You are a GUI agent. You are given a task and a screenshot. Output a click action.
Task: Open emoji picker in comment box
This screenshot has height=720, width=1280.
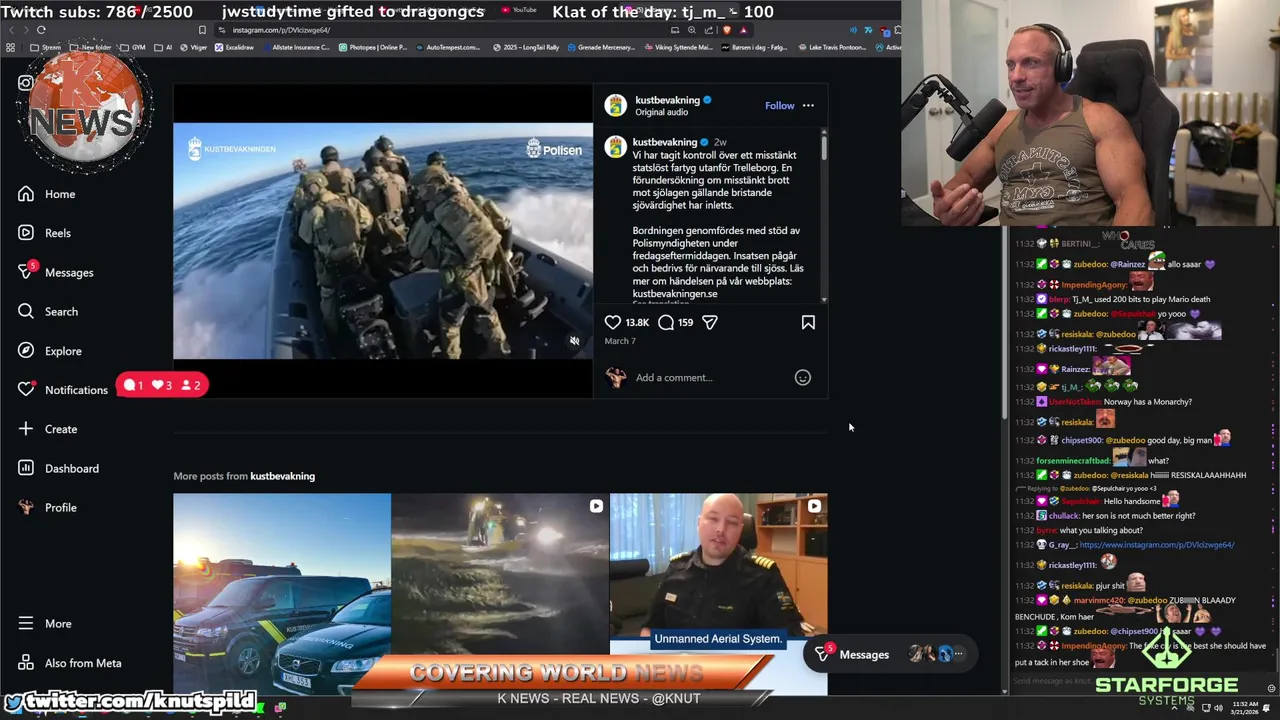[x=802, y=377]
